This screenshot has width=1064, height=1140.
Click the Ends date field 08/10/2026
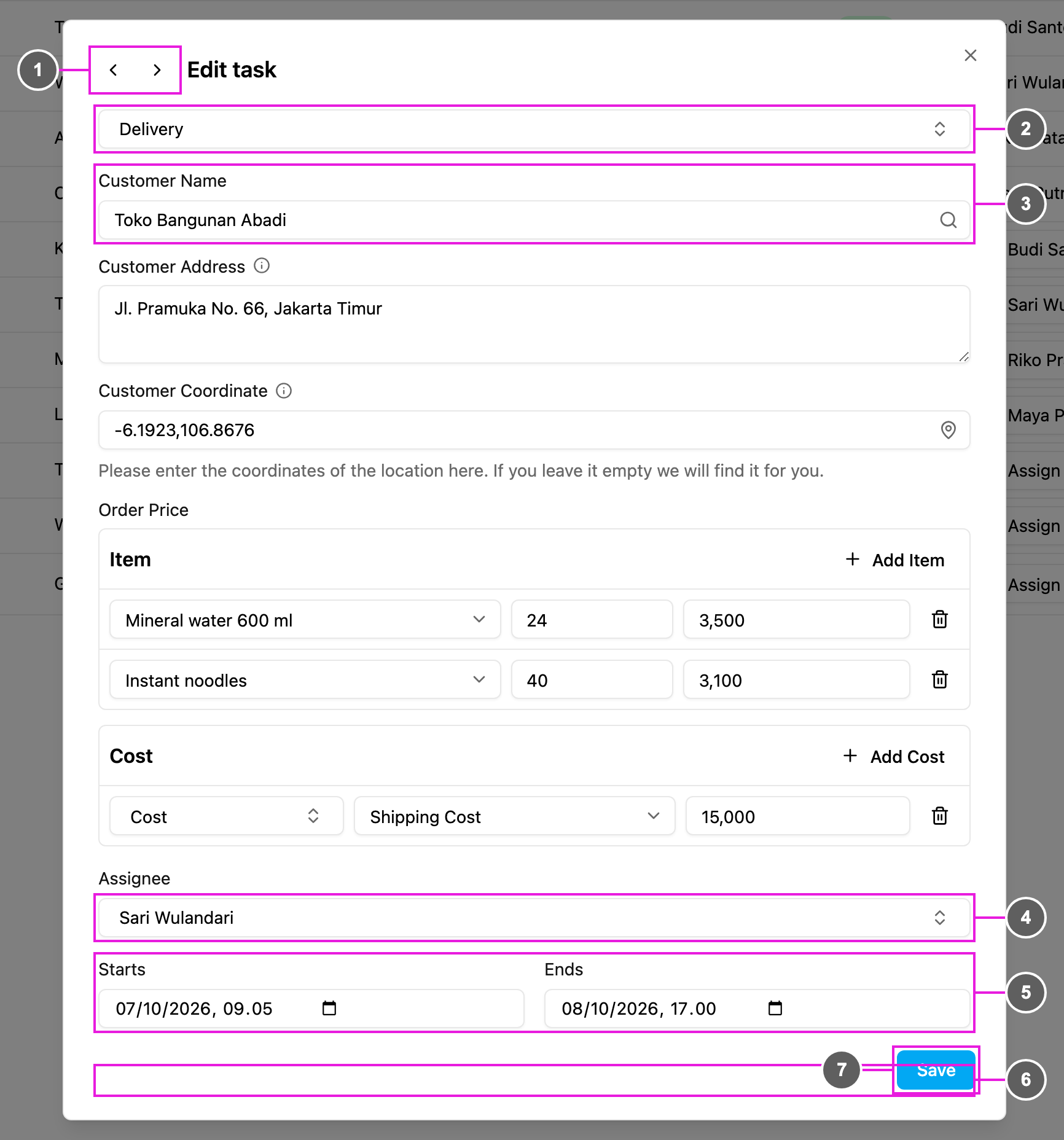757,1009
